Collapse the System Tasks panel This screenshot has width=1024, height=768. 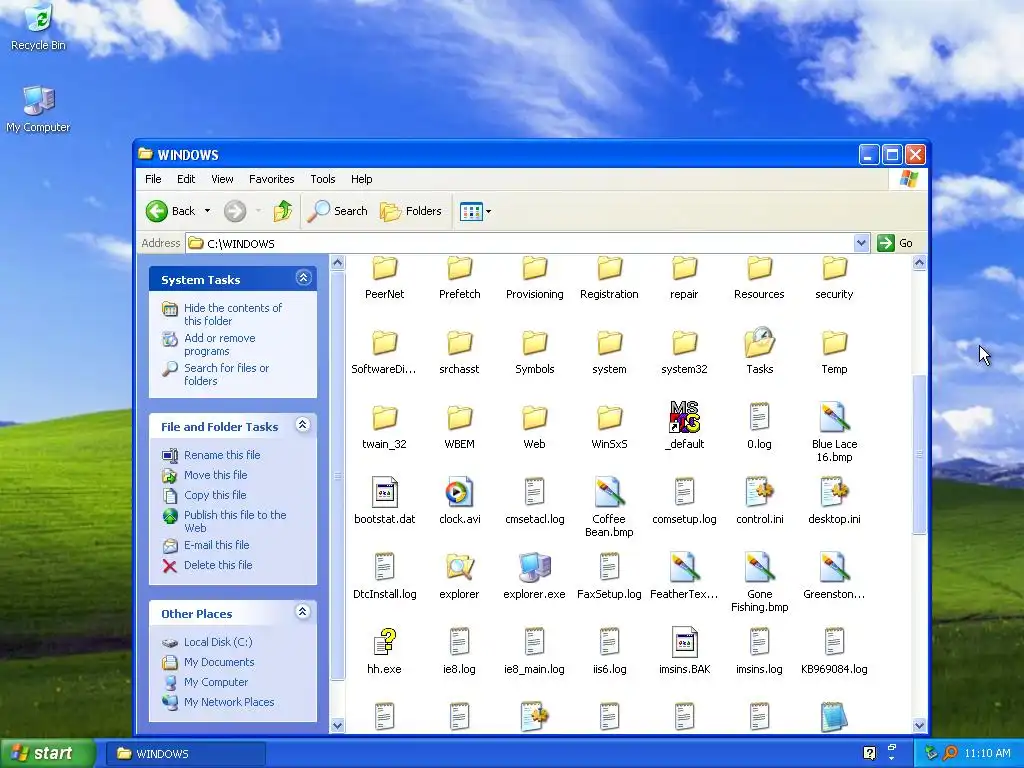coord(303,278)
